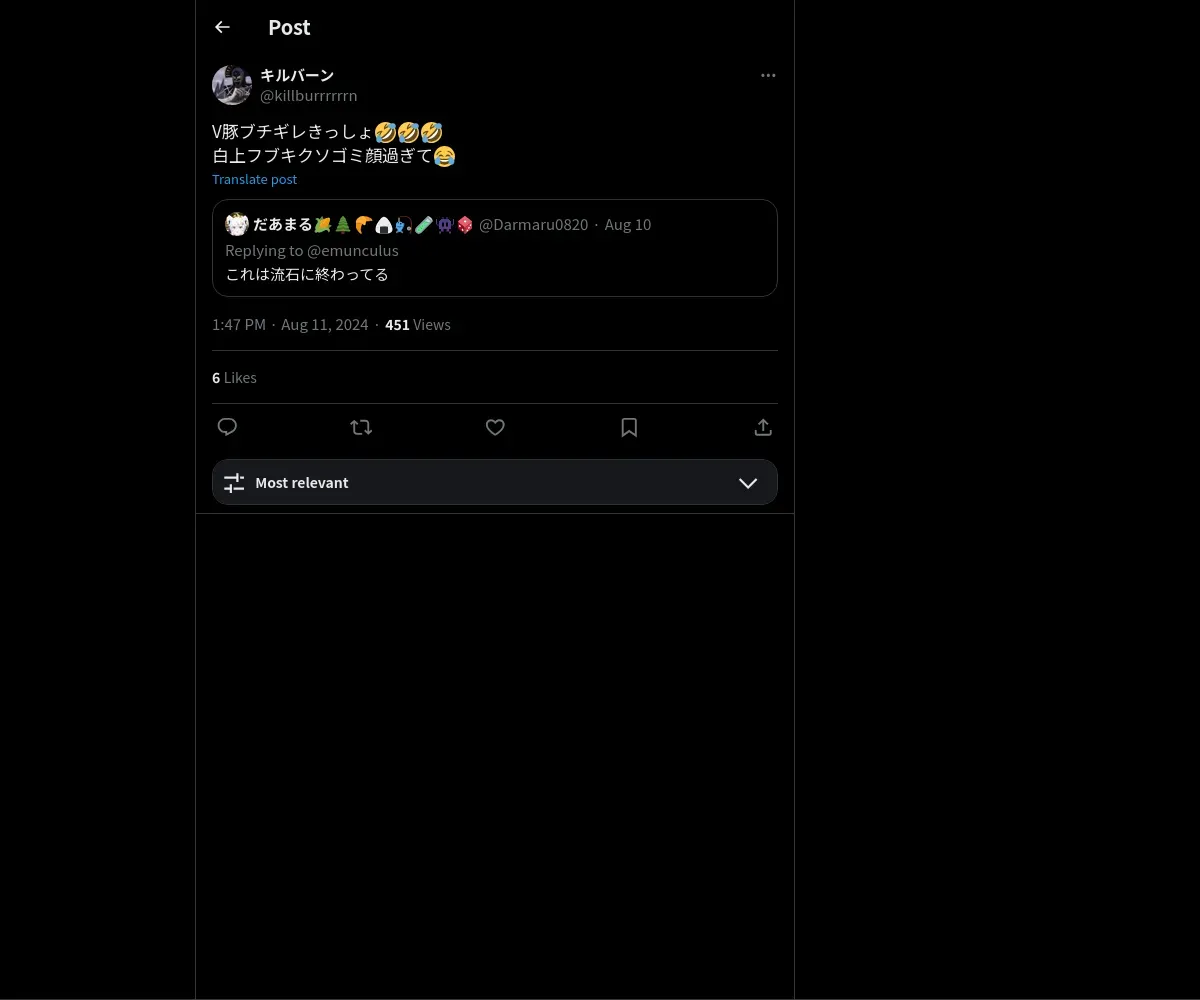The height and width of the screenshot is (1000, 1200).
Task: Expand the Most relevant chevron arrow
Action: 748,483
